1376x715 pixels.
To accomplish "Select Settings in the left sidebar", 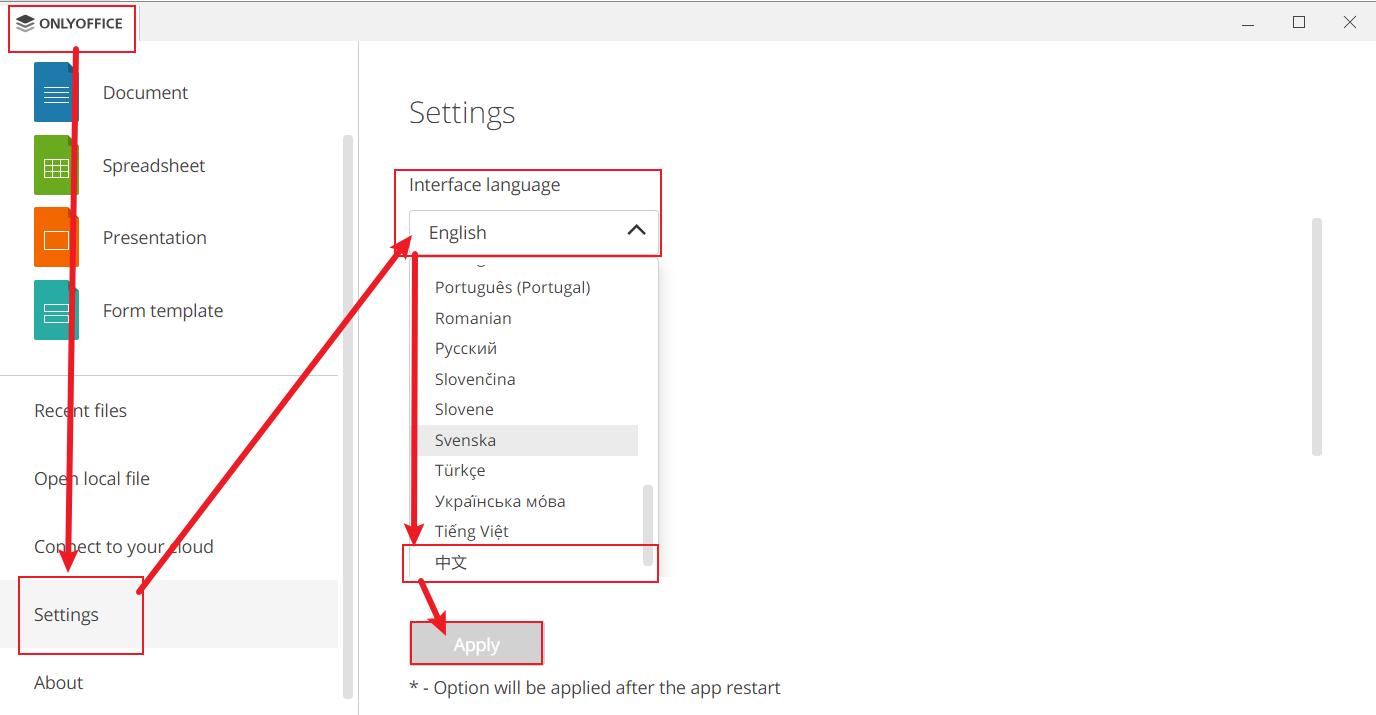I will (x=66, y=615).
